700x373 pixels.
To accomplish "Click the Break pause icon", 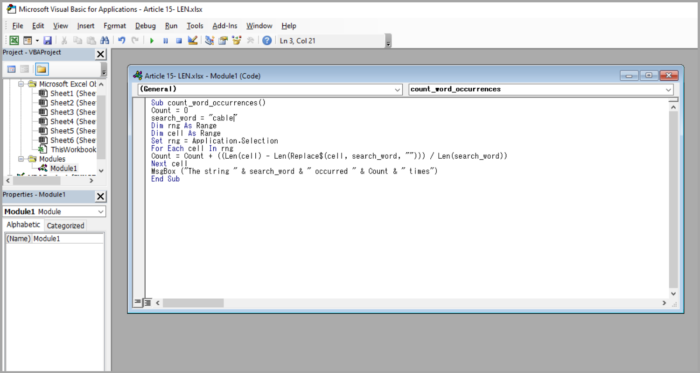I will [x=165, y=41].
